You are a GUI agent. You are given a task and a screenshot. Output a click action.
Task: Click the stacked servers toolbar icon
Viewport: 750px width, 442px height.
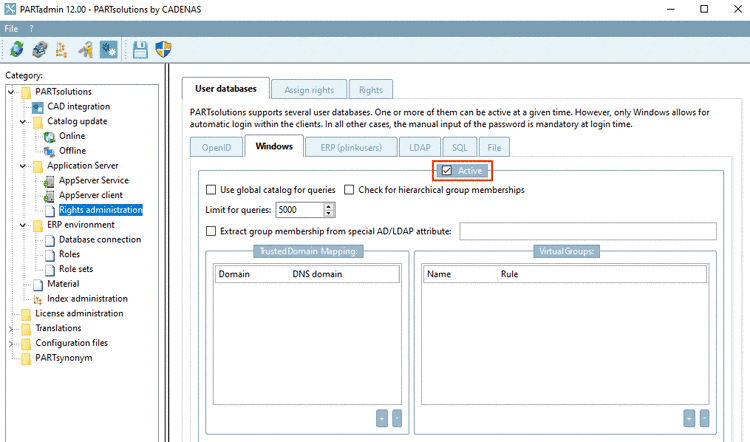click(x=40, y=49)
